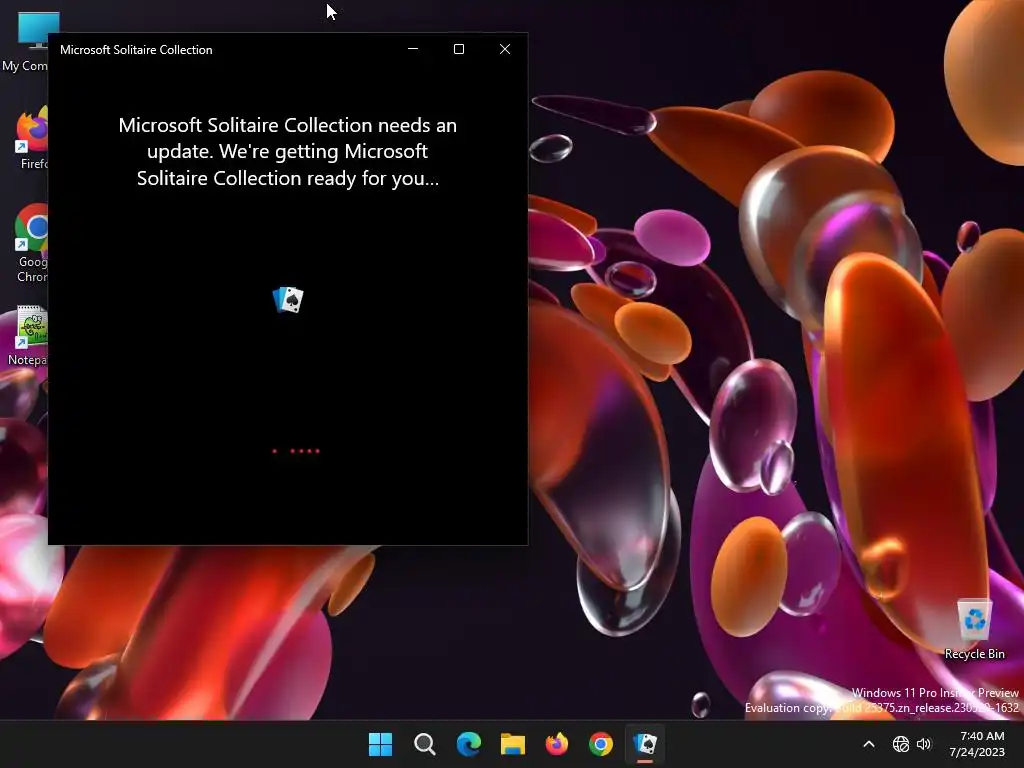Select the Solitaire Collection taskbar icon
The height and width of the screenshot is (768, 1024).
click(645, 744)
